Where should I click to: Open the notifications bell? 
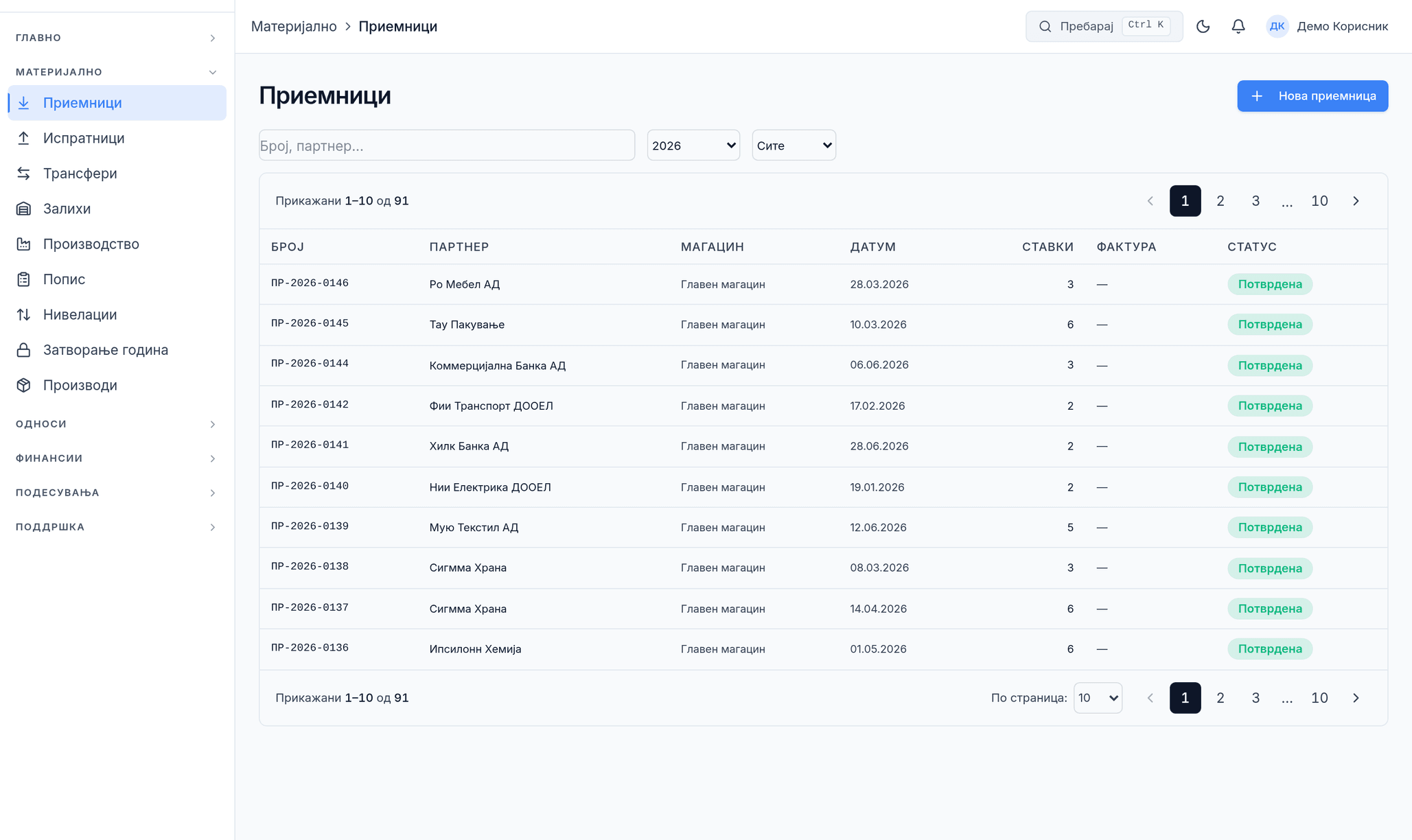point(1238,26)
